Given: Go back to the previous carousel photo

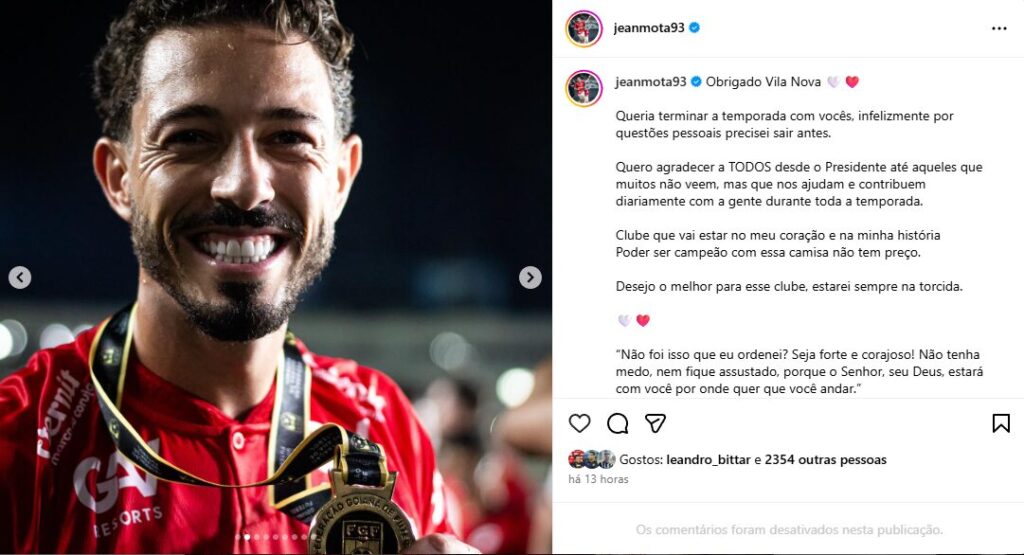Looking at the screenshot, I should [x=20, y=278].
